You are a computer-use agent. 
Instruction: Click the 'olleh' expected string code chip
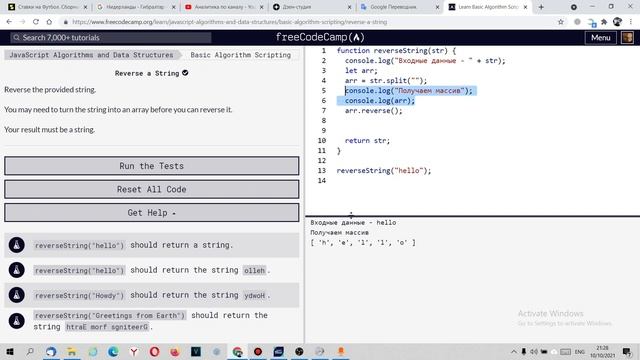coord(254,270)
